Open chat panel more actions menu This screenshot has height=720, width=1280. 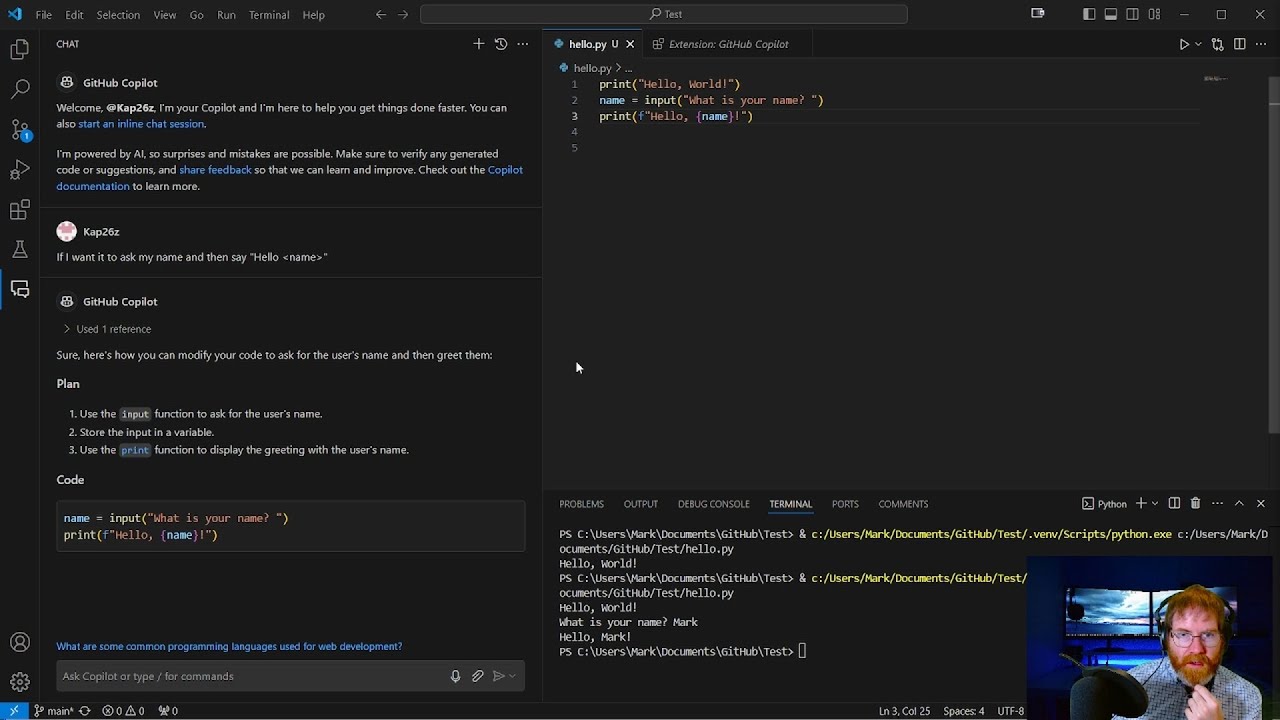(523, 44)
